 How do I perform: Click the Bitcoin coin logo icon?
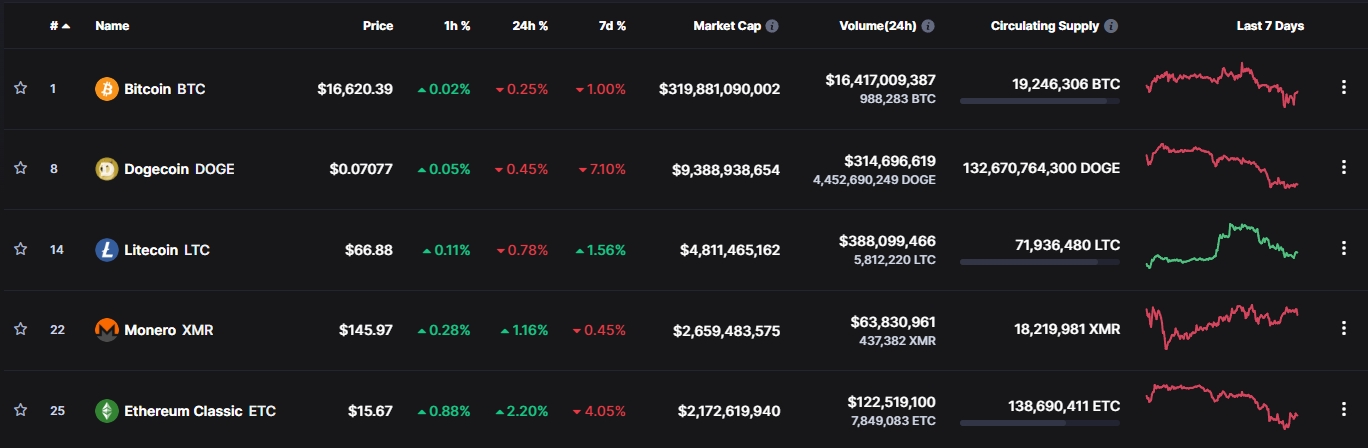(106, 89)
